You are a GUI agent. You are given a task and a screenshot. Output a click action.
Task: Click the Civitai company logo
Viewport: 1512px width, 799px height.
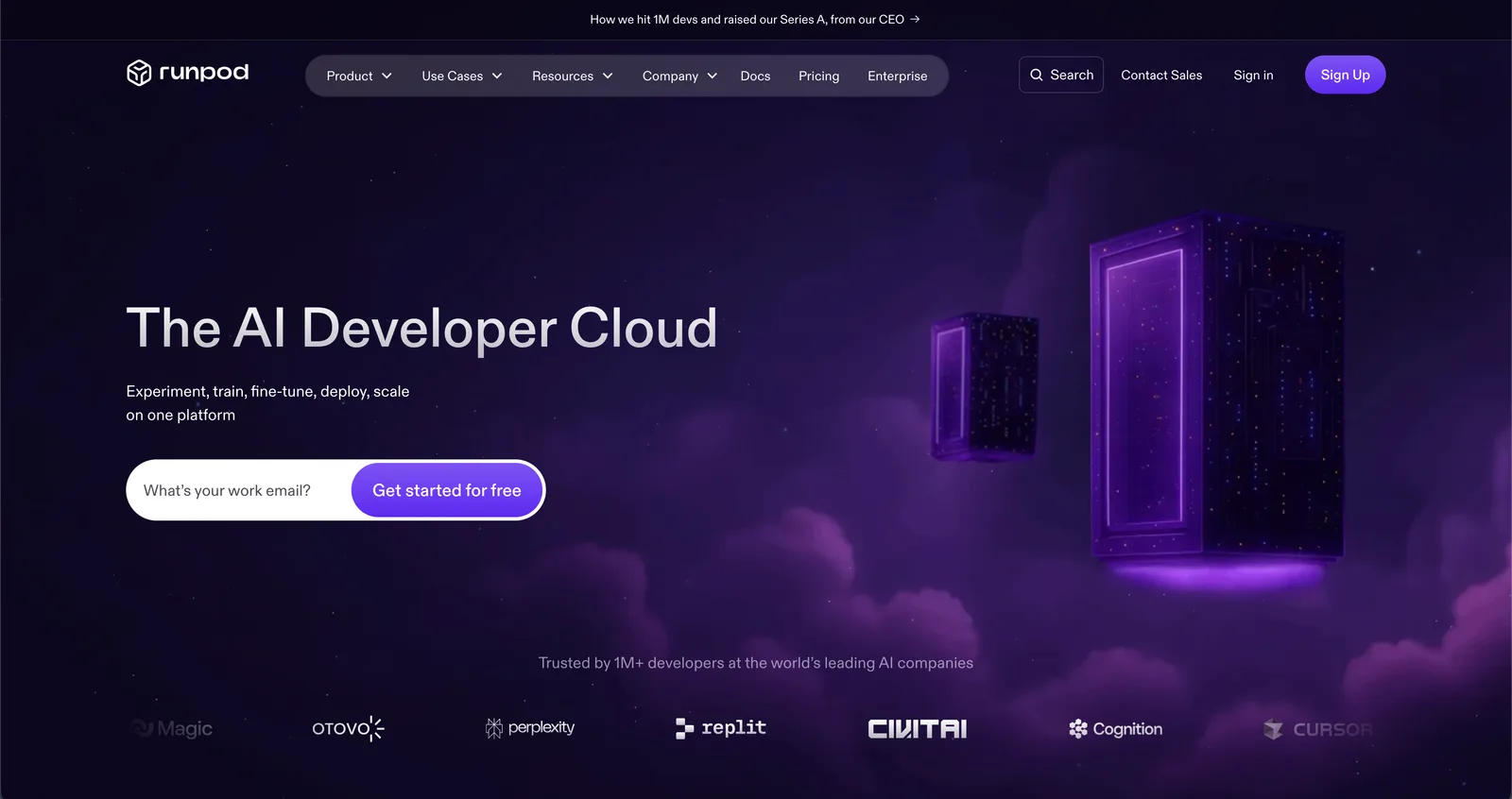tap(918, 728)
